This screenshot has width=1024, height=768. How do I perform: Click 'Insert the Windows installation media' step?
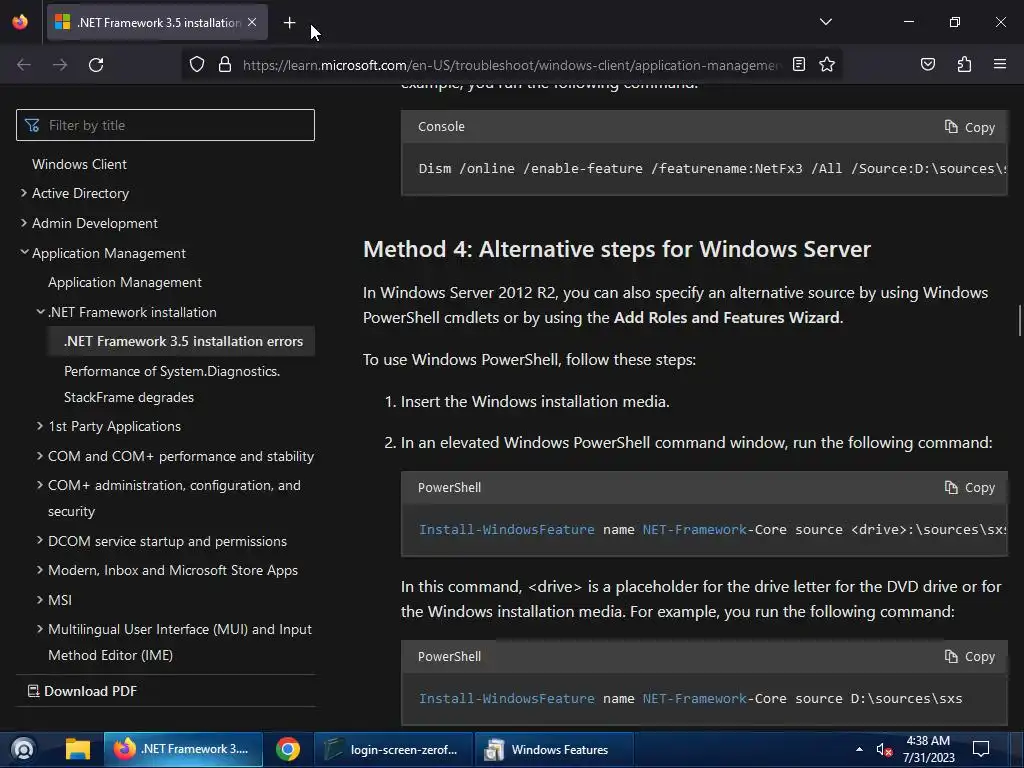pos(535,401)
